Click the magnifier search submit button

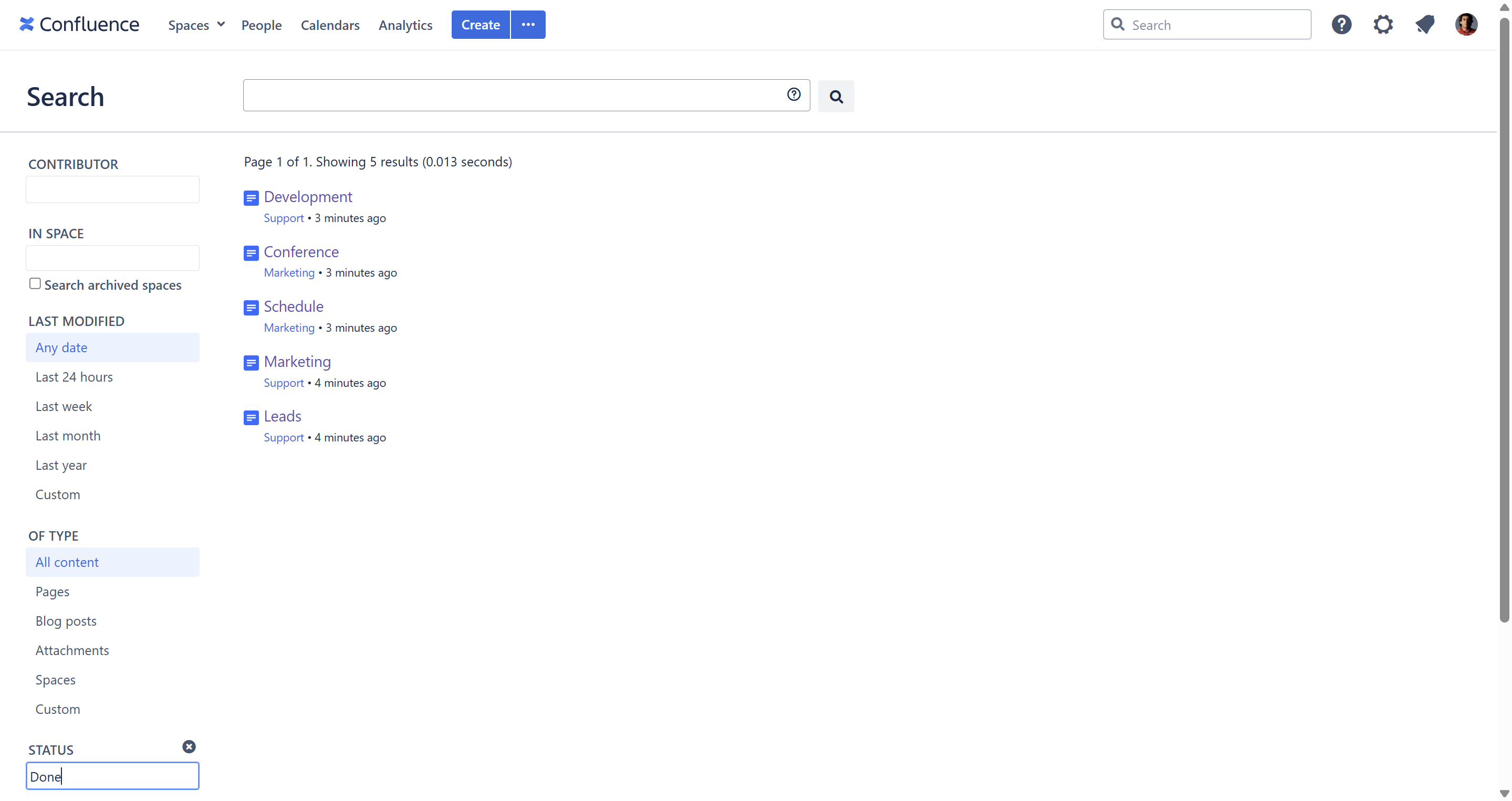pyautogui.click(x=836, y=96)
